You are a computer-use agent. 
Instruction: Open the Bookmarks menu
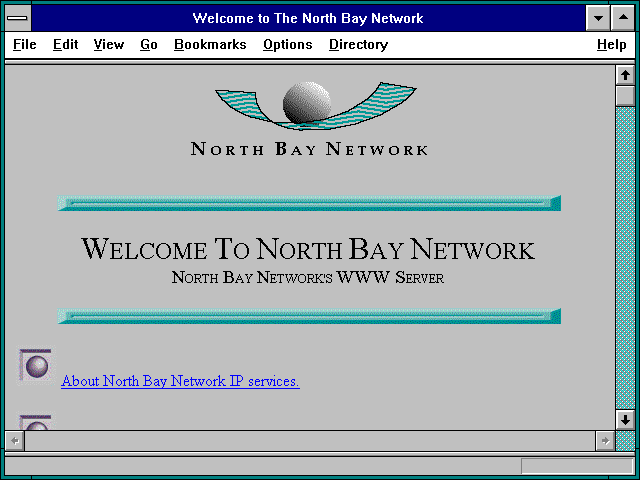pyautogui.click(x=210, y=44)
